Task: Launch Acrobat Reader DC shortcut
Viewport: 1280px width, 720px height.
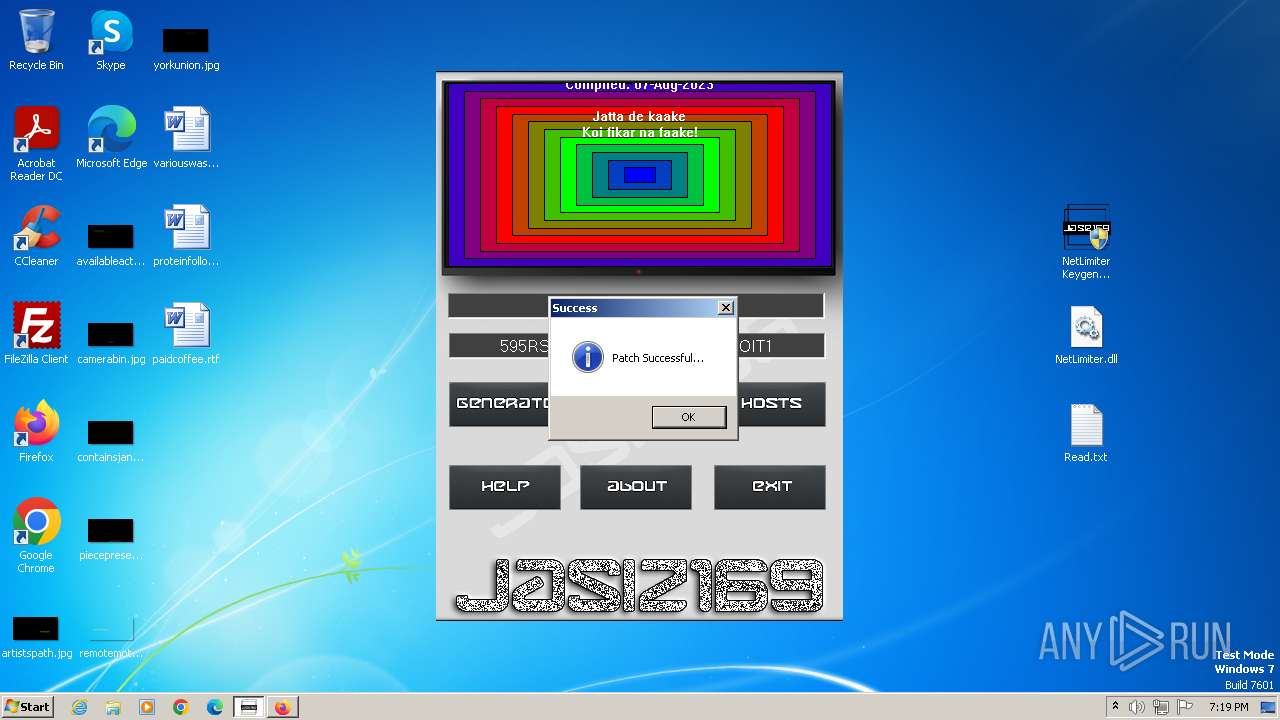Action: 36,144
